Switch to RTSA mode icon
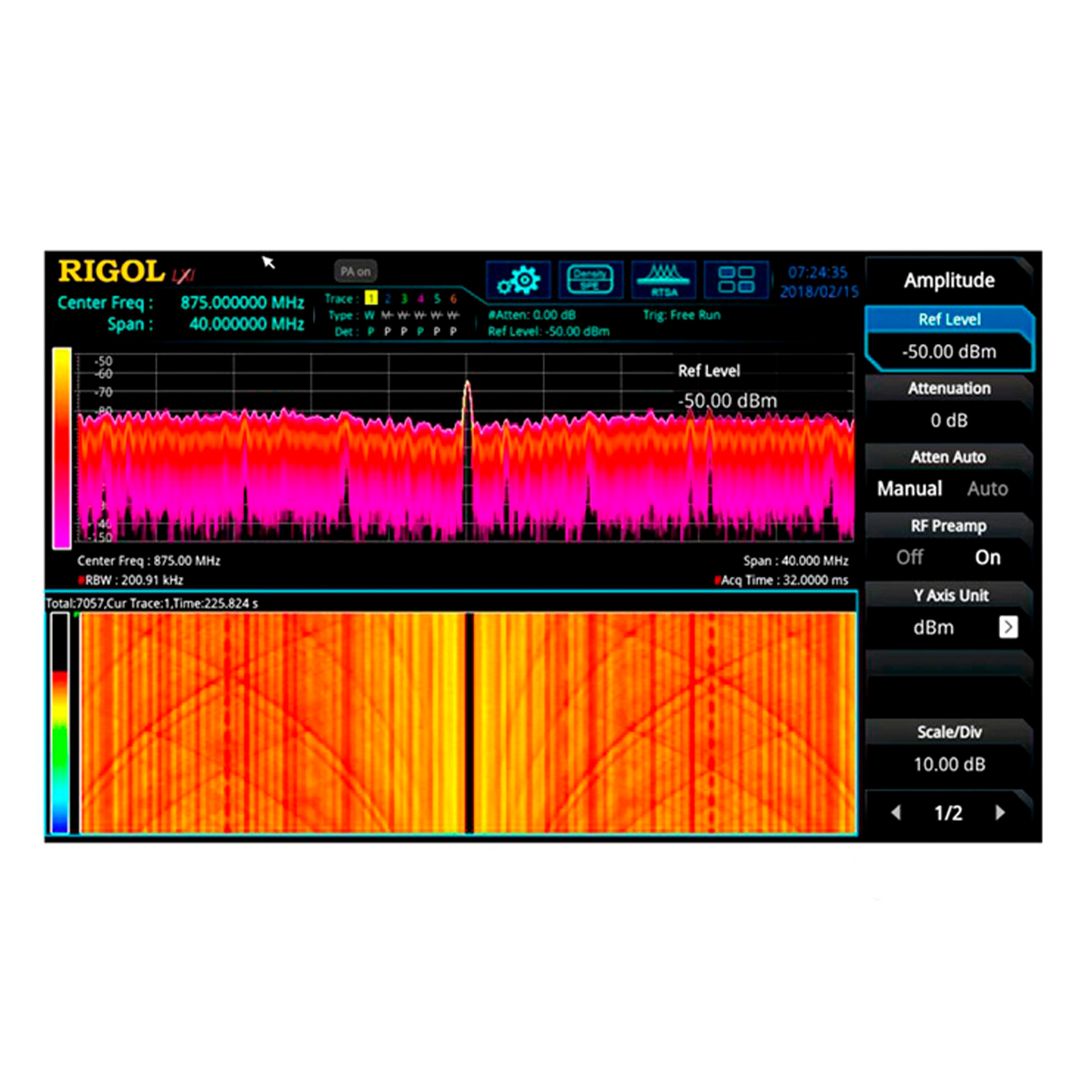Viewport: 1092px width, 1092px height. 663,280
